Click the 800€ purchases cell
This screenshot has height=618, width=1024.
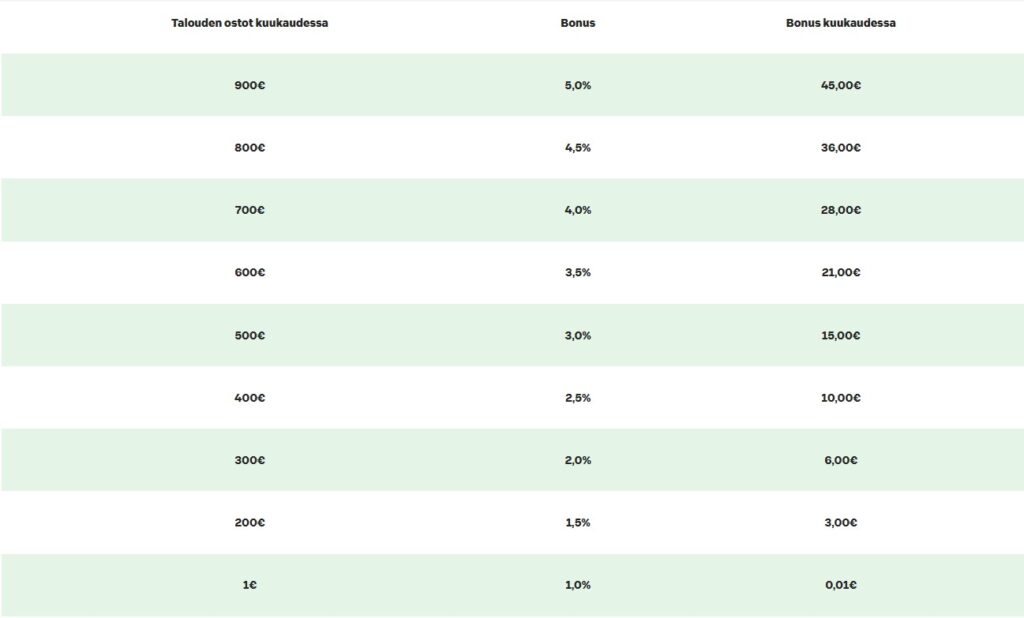pyautogui.click(x=249, y=148)
